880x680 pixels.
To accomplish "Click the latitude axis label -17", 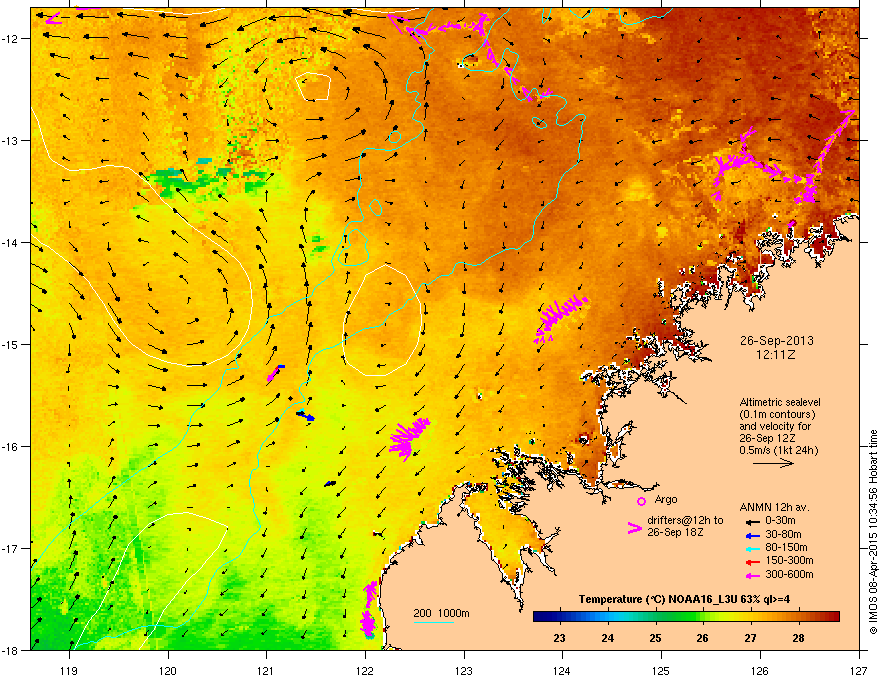I will coord(10,548).
